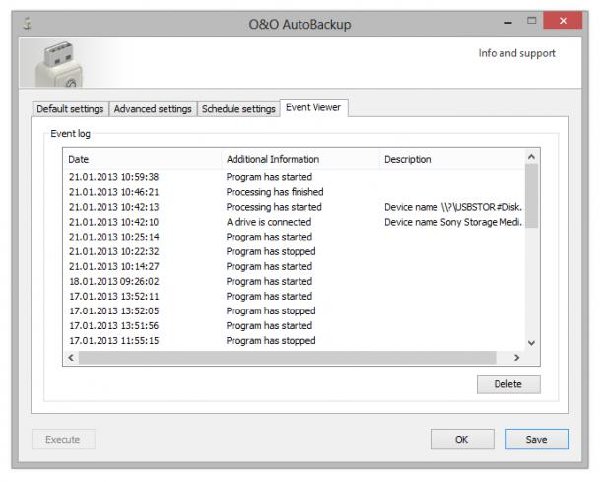Sort the event log by Date column

point(142,159)
